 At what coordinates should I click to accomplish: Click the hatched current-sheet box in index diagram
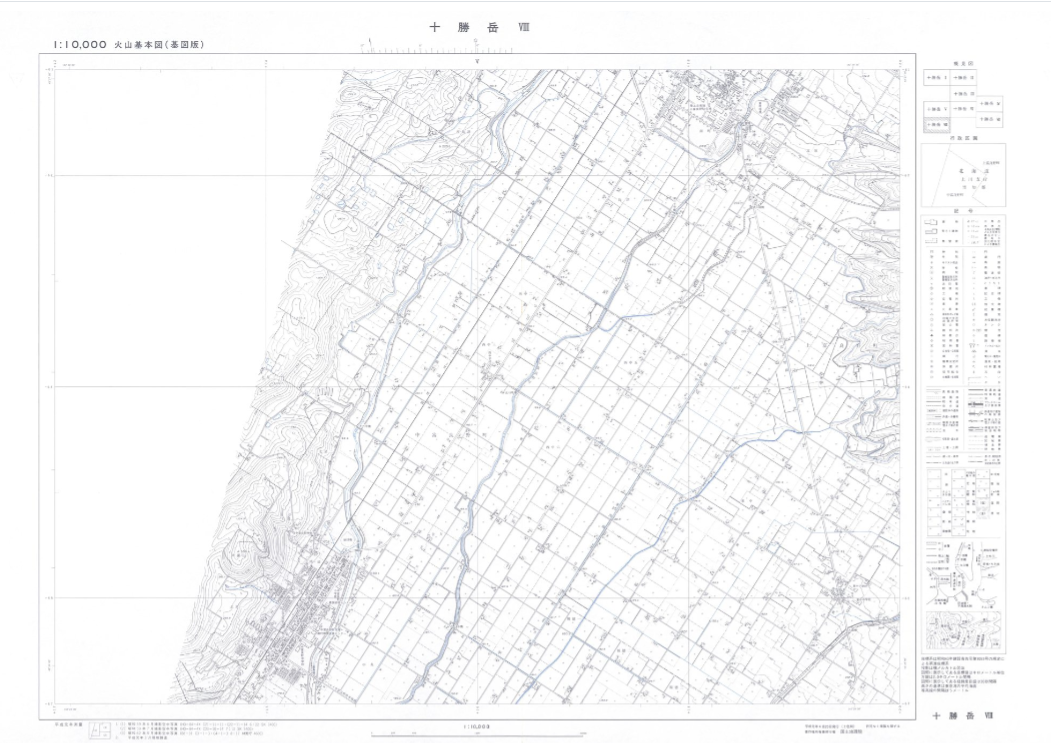pyautogui.click(x=937, y=124)
